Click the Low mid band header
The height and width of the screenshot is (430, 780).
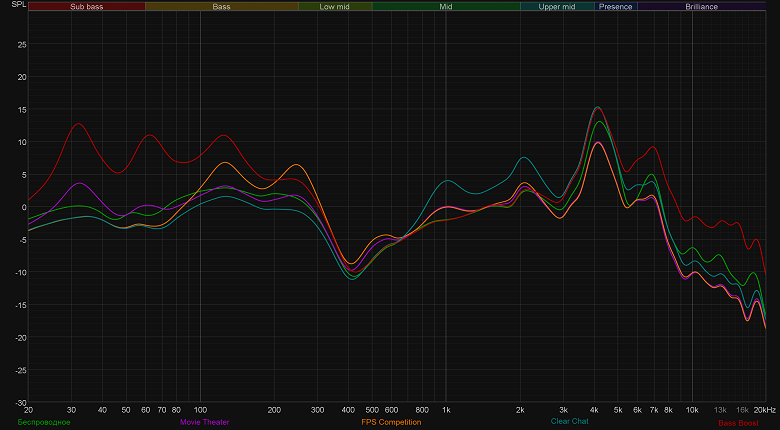click(x=335, y=6)
